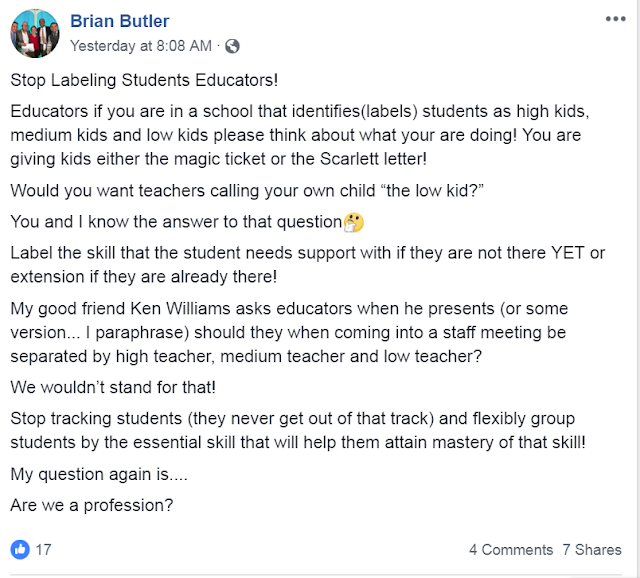The image size is (640, 578).
Task: Click the blue thumbs-up reaction icon
Action: point(20,549)
